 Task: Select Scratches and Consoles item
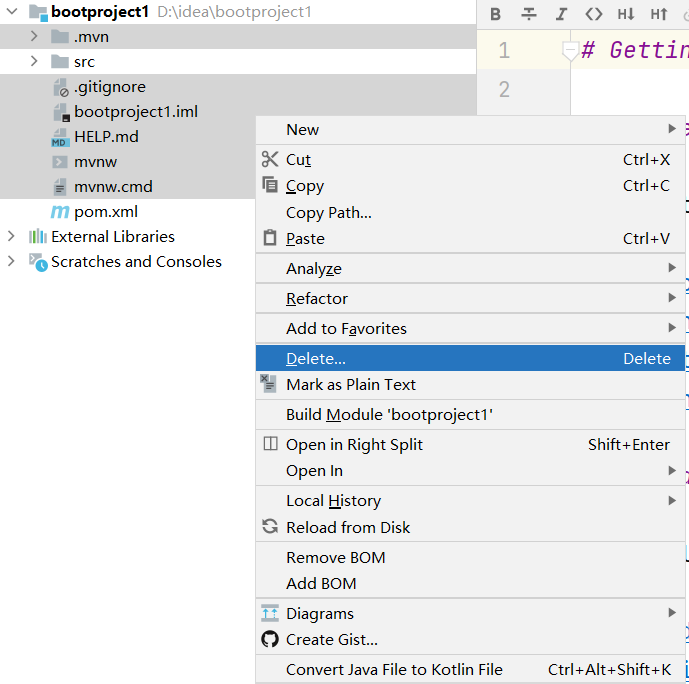[136, 262]
